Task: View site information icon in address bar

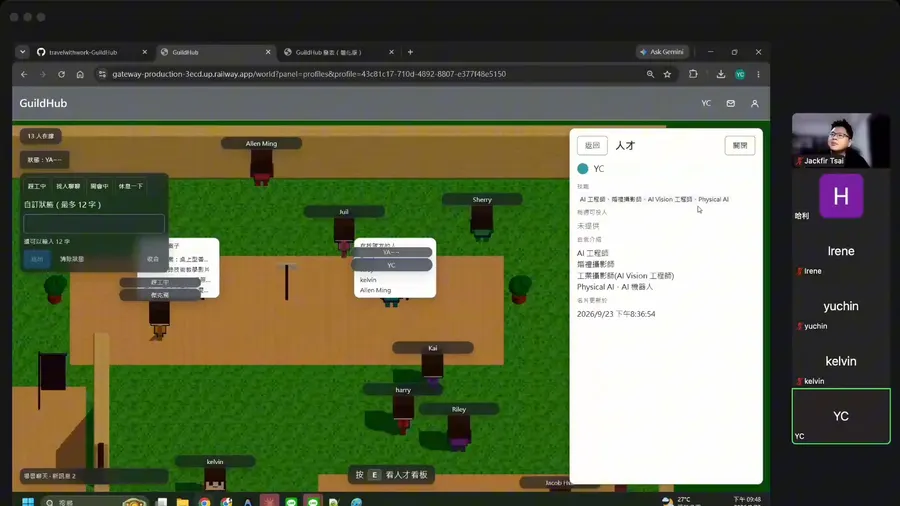Action: click(102, 74)
